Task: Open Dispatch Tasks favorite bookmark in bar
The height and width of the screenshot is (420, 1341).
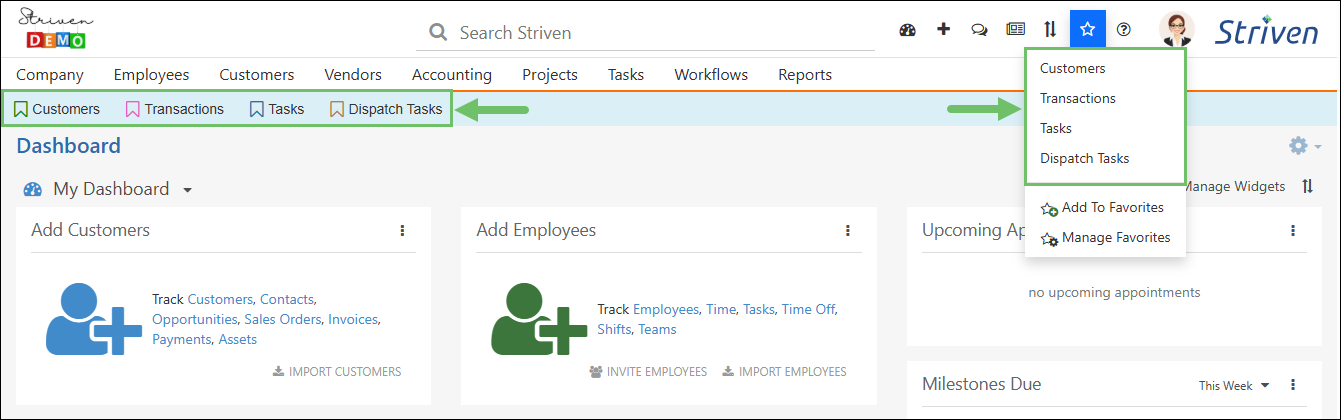Action: pyautogui.click(x=385, y=109)
